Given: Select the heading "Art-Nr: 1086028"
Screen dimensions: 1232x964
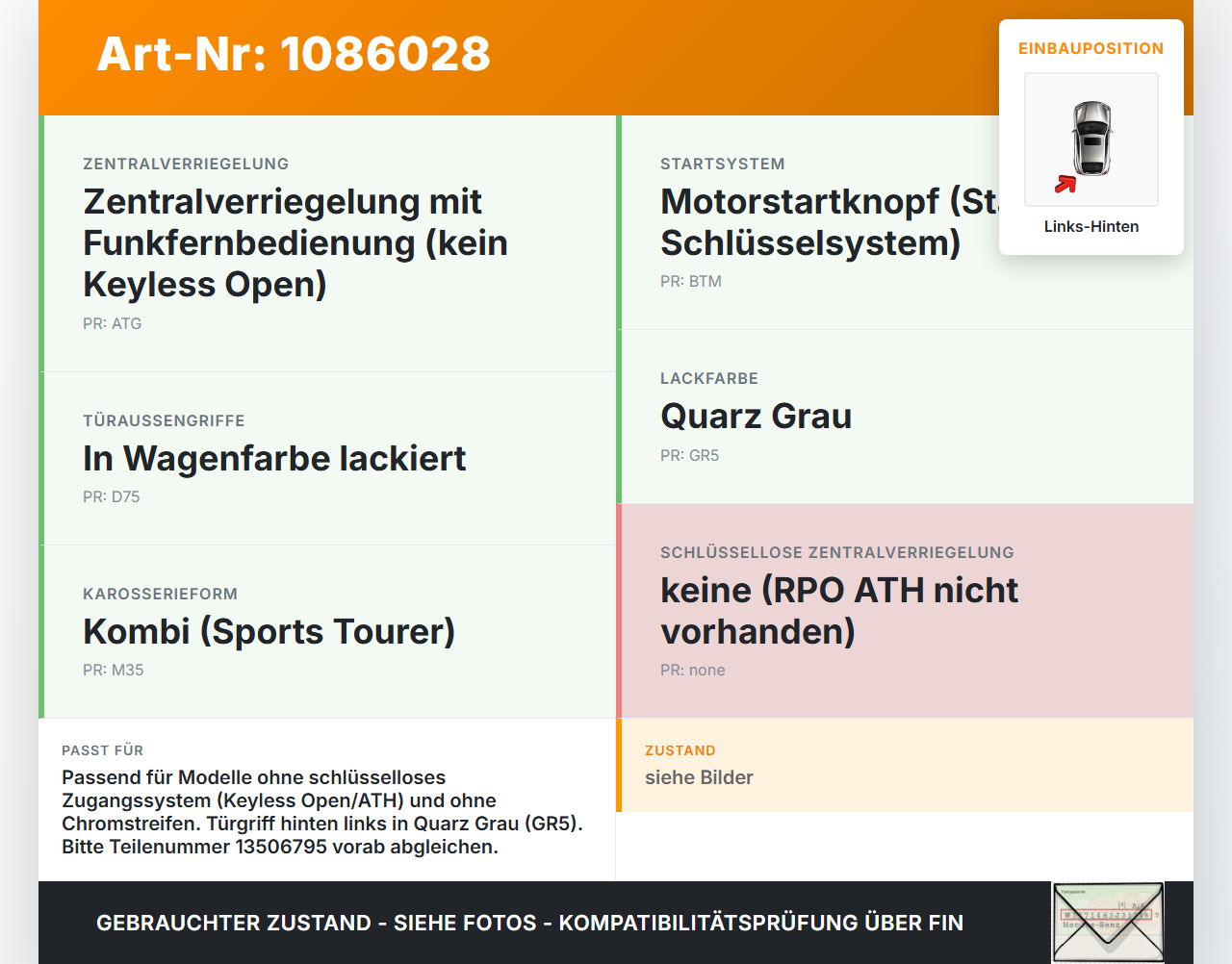Looking at the screenshot, I should 294,54.
